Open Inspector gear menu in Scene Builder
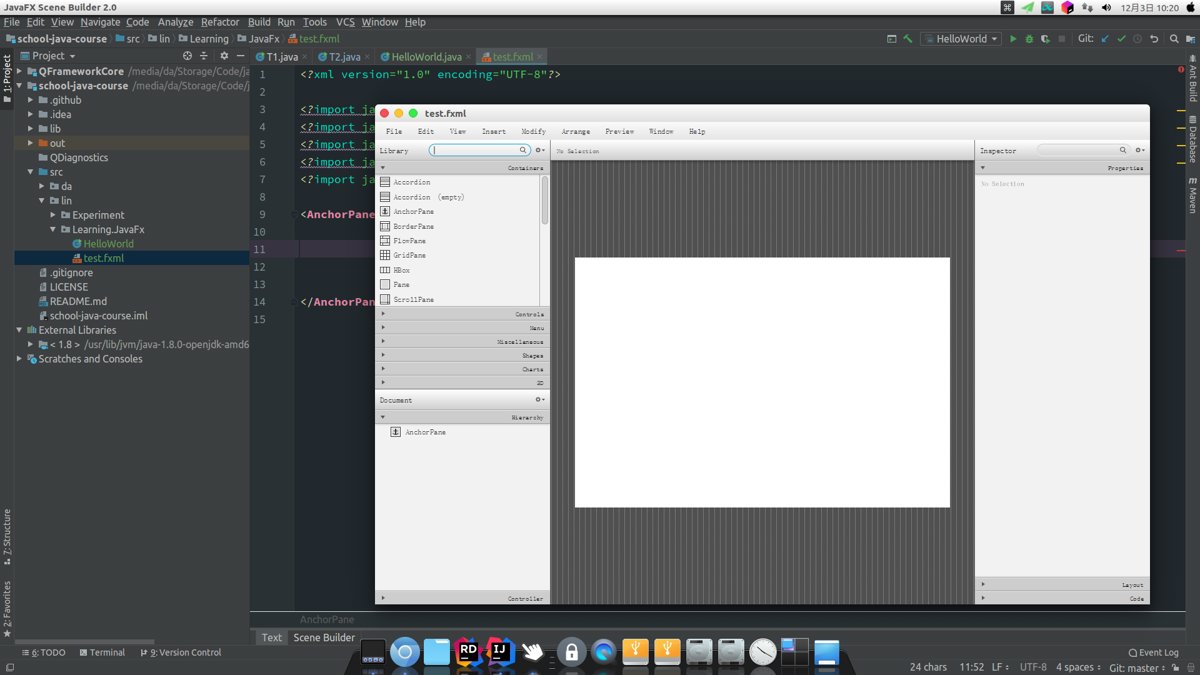The image size is (1200, 675). (x=1140, y=150)
